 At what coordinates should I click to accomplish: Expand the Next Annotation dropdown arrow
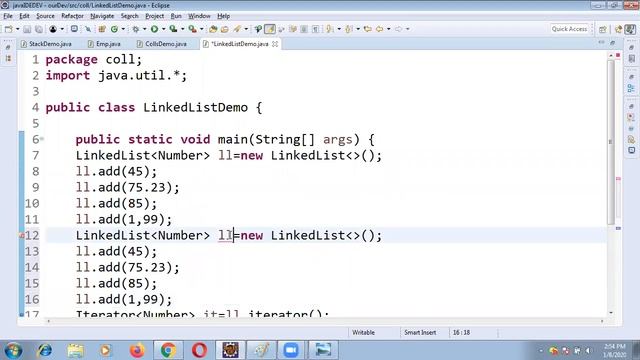(x=339, y=29)
